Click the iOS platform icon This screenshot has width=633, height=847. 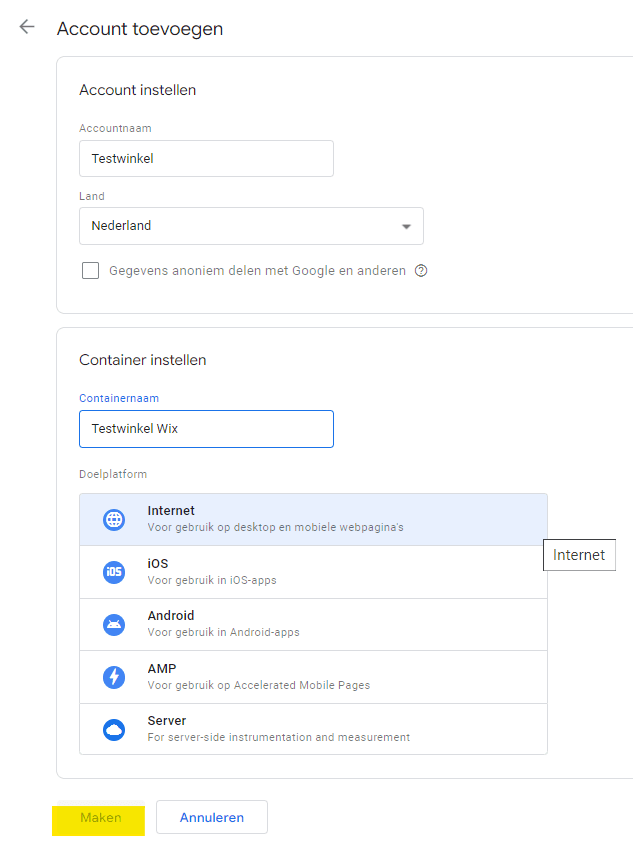coord(114,572)
